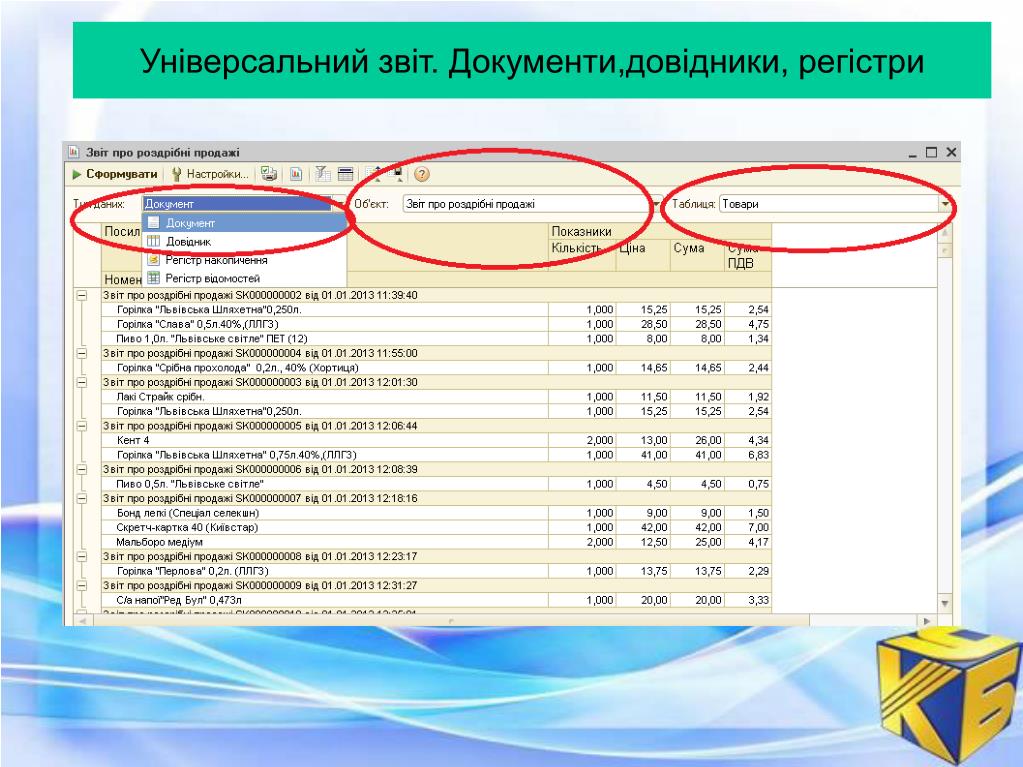Click the save settings diskette icon

[396, 174]
